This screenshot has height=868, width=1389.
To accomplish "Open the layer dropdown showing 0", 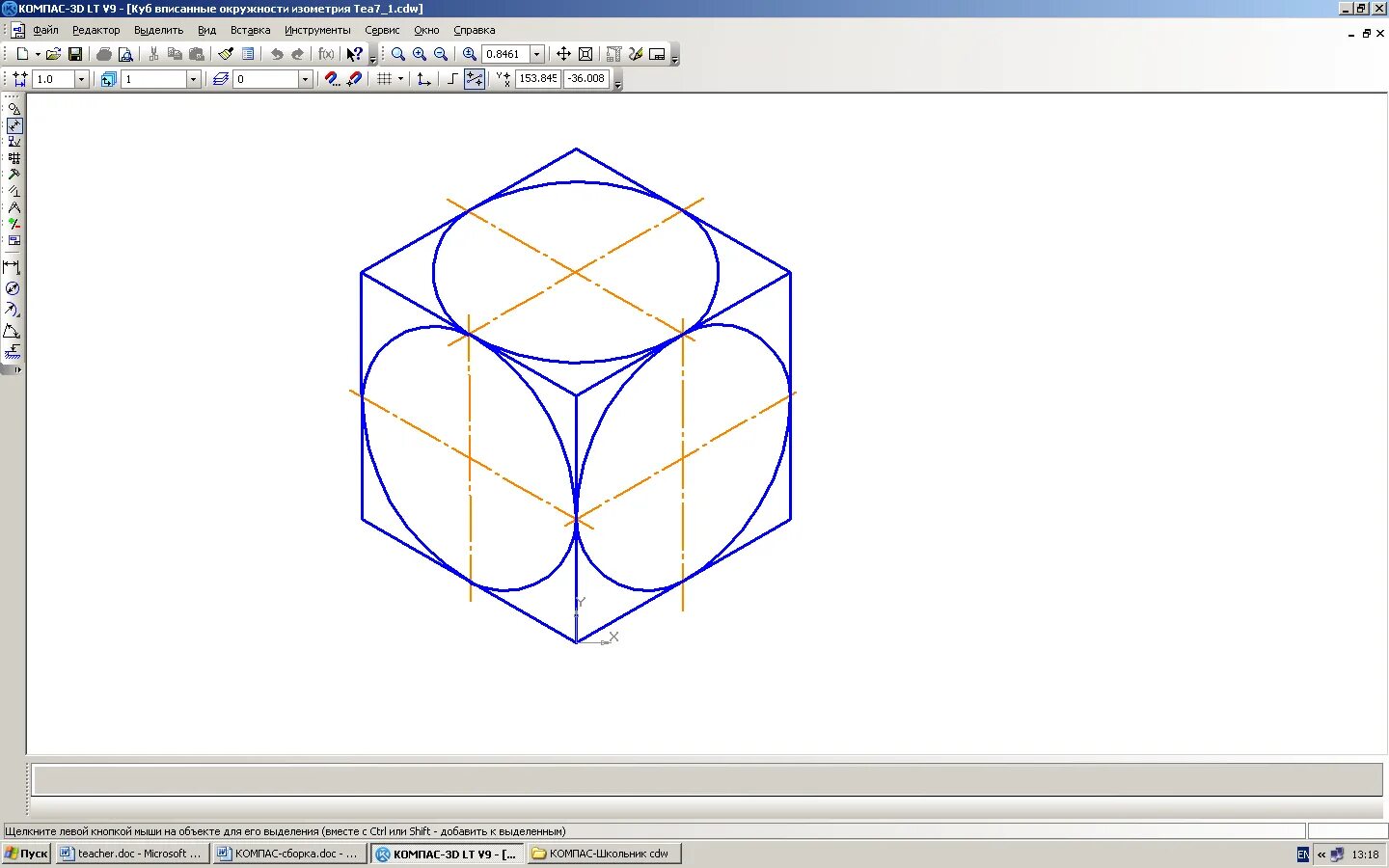I will point(305,79).
